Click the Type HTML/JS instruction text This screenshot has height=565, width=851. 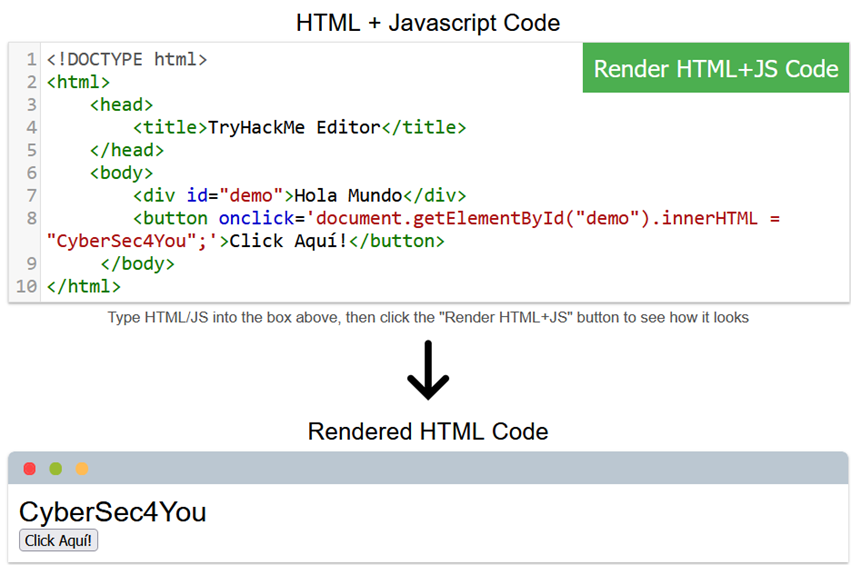coord(427,318)
